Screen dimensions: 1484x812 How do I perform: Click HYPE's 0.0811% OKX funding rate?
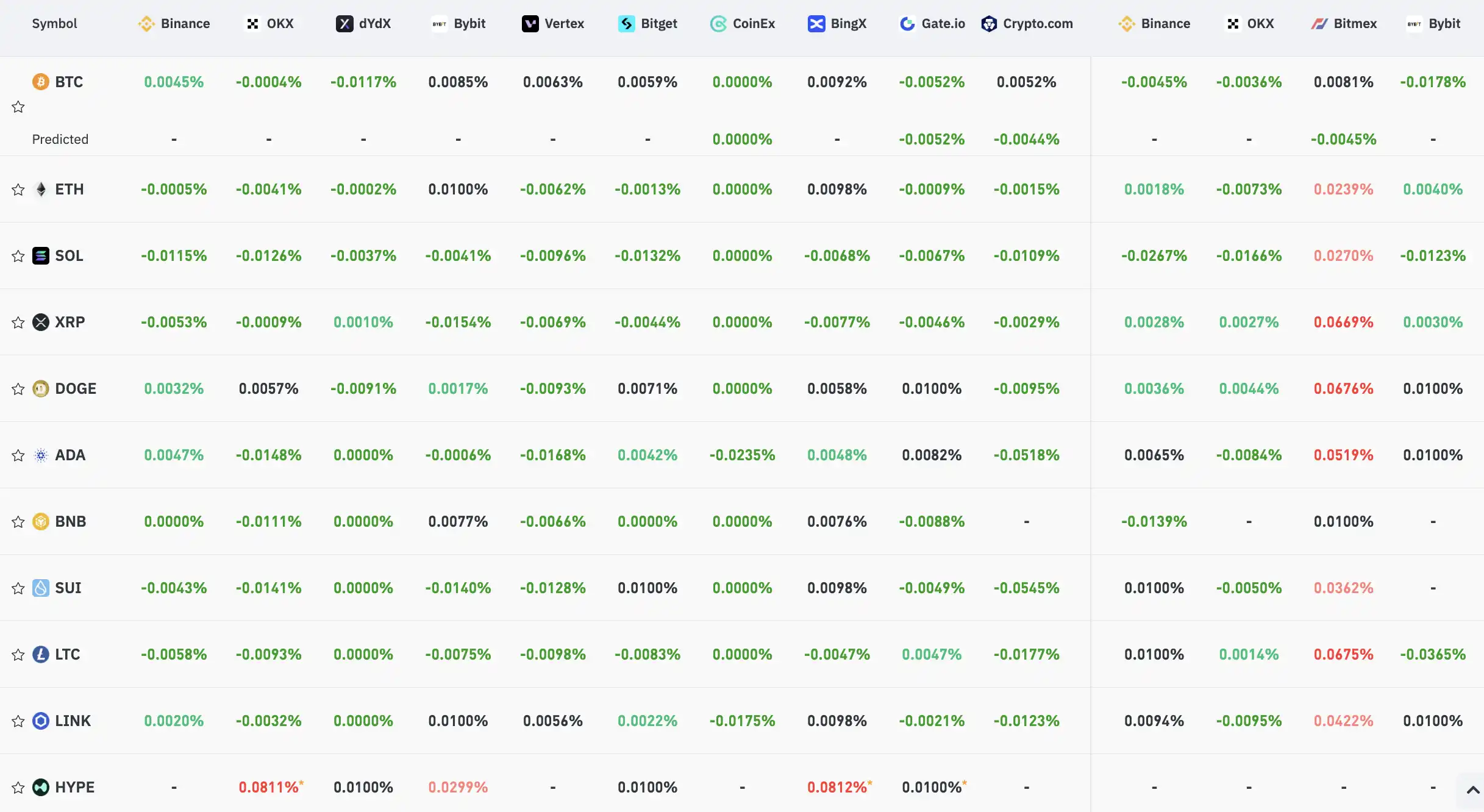(268, 787)
